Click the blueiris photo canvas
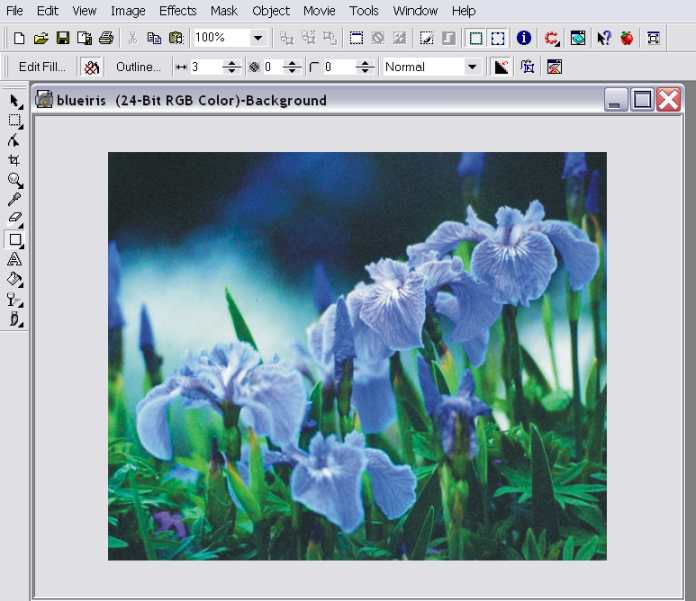The image size is (696, 601). click(x=357, y=355)
